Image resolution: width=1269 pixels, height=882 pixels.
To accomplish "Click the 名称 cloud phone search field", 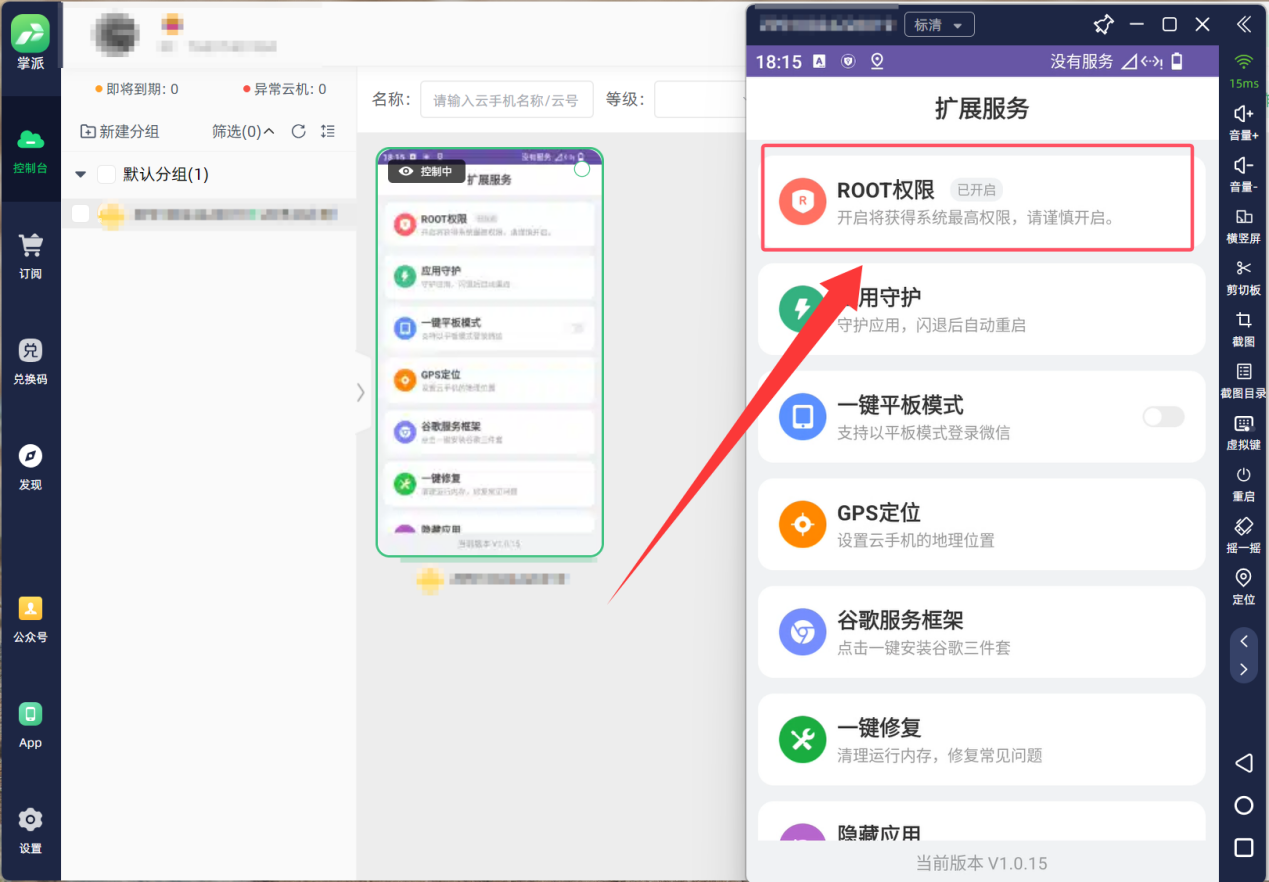I will point(507,100).
